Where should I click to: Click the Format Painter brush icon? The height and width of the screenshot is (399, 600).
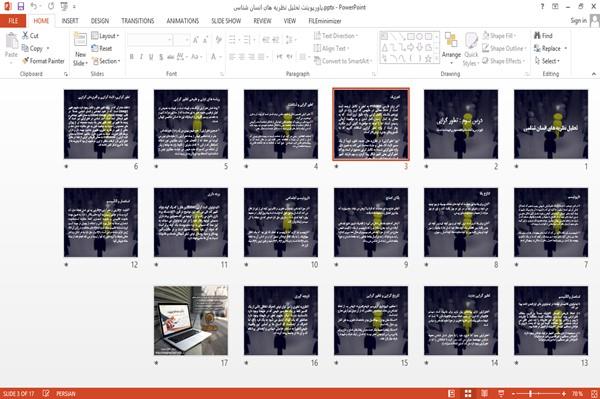(26, 61)
